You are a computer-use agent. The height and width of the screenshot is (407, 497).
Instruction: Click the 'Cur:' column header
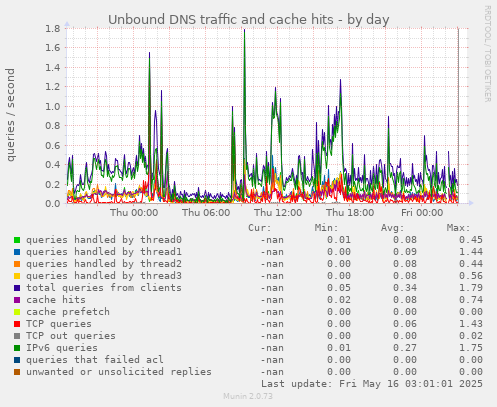[x=260, y=228]
